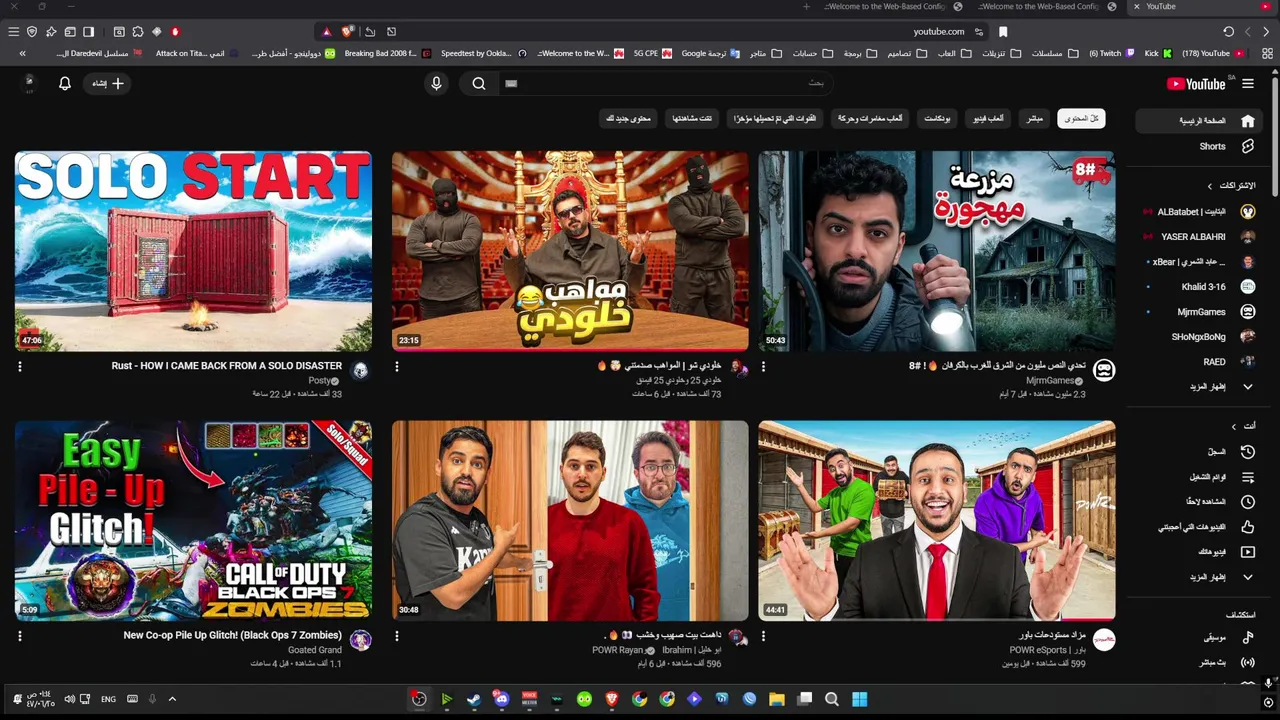The width and height of the screenshot is (1280, 720).
Task: Open the notifications bell
Action: pyautogui.click(x=65, y=84)
